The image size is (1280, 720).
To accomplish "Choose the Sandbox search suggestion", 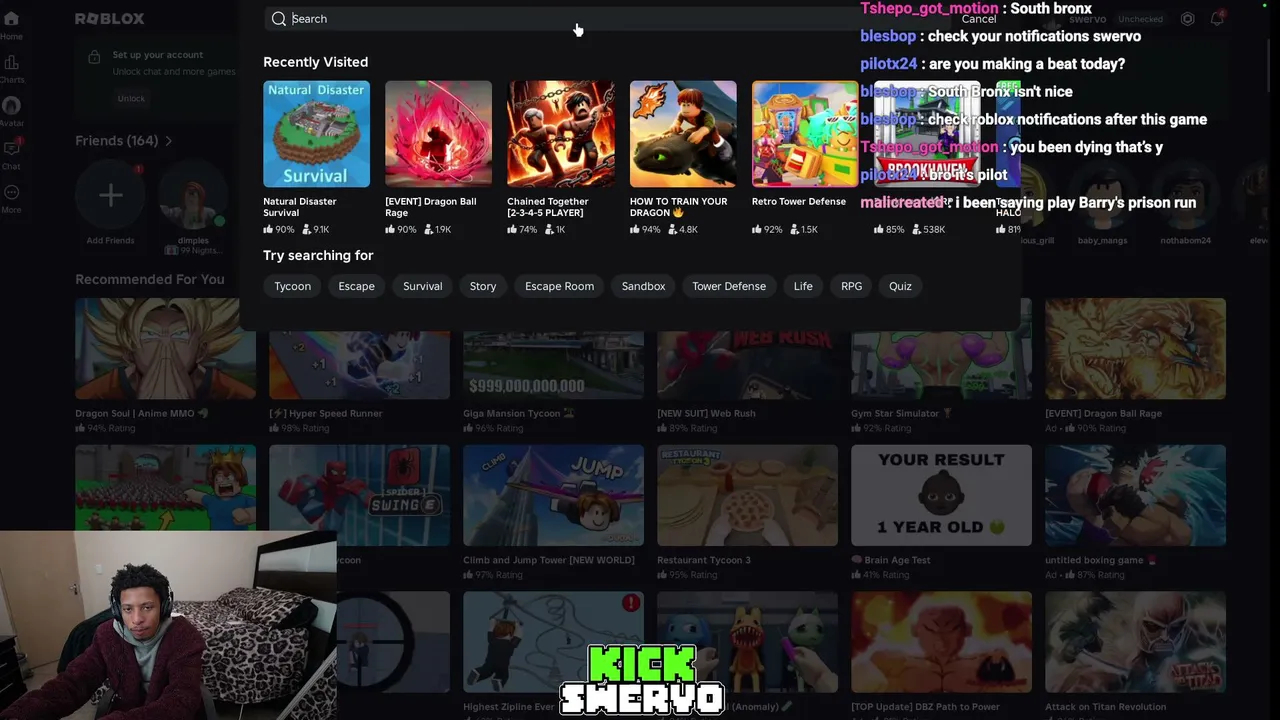I will click(643, 286).
